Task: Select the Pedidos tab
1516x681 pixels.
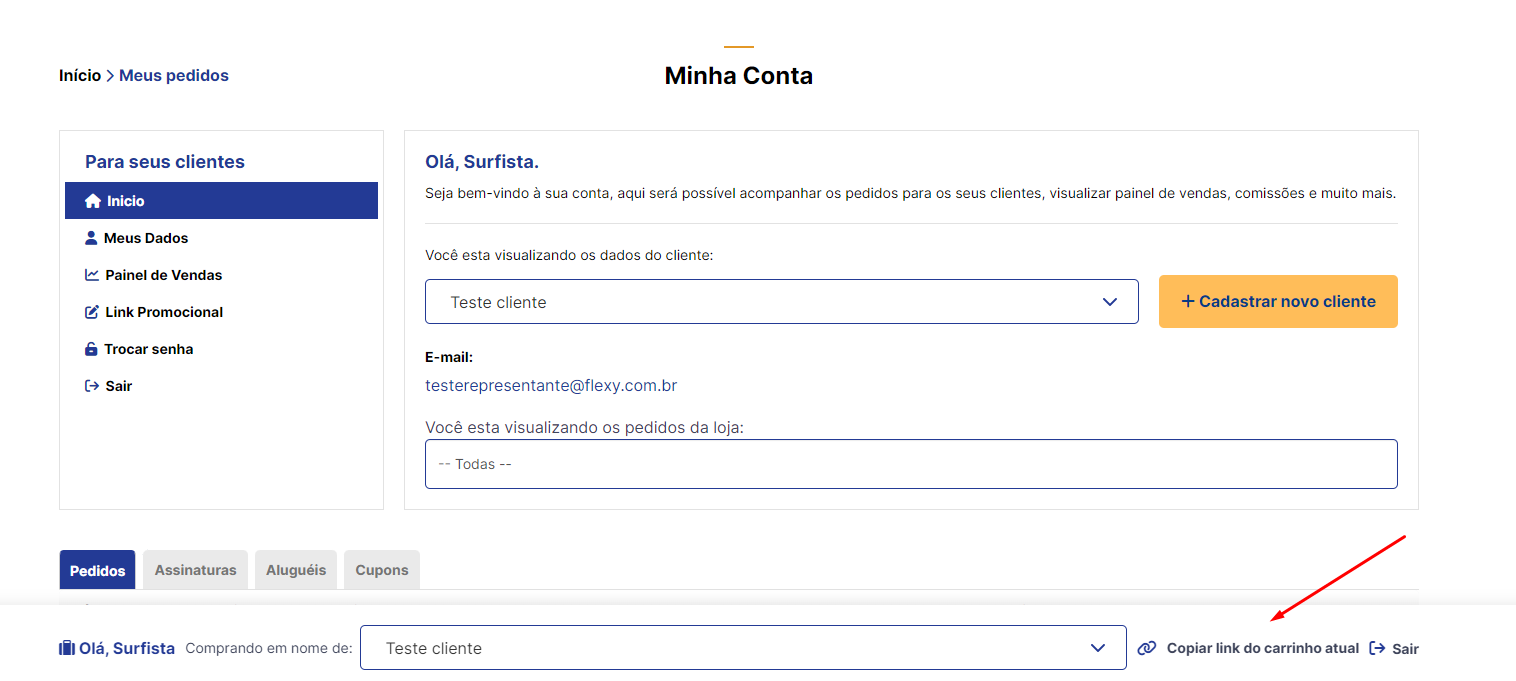Action: pyautogui.click(x=98, y=570)
